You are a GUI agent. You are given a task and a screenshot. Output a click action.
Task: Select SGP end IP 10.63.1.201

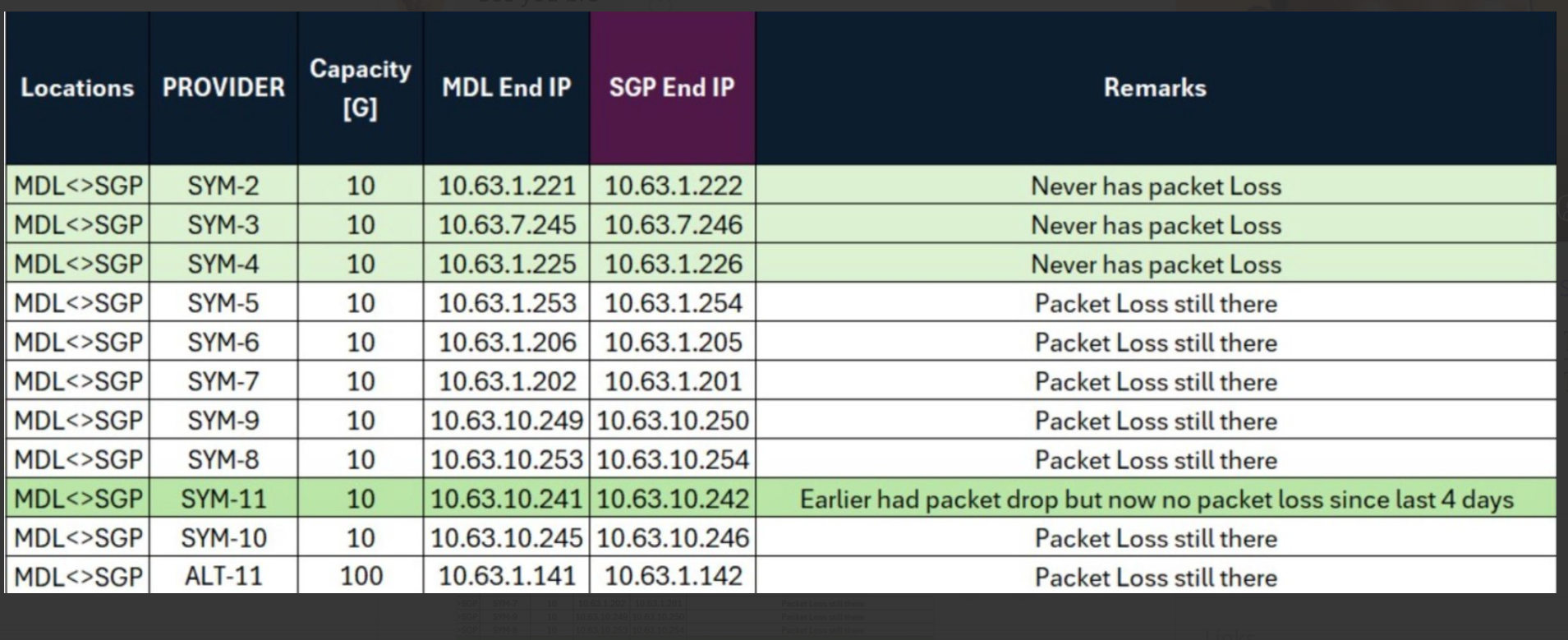click(x=674, y=382)
